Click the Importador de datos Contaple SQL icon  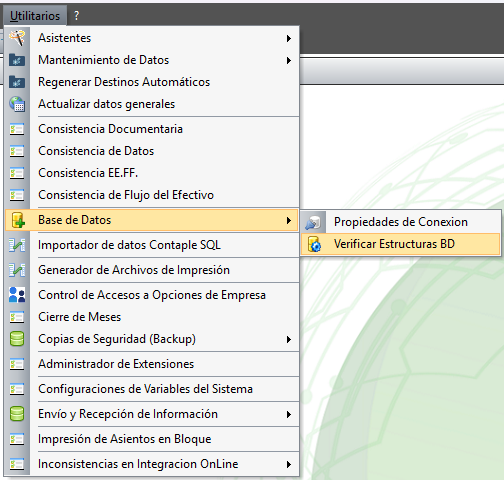tap(17, 245)
